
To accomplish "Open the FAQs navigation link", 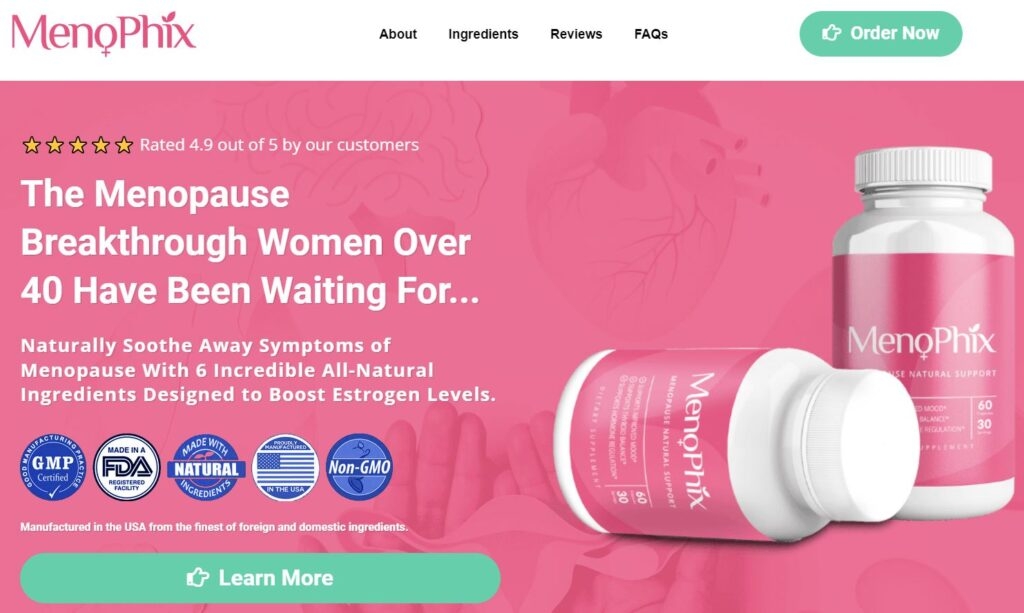I will coord(650,34).
